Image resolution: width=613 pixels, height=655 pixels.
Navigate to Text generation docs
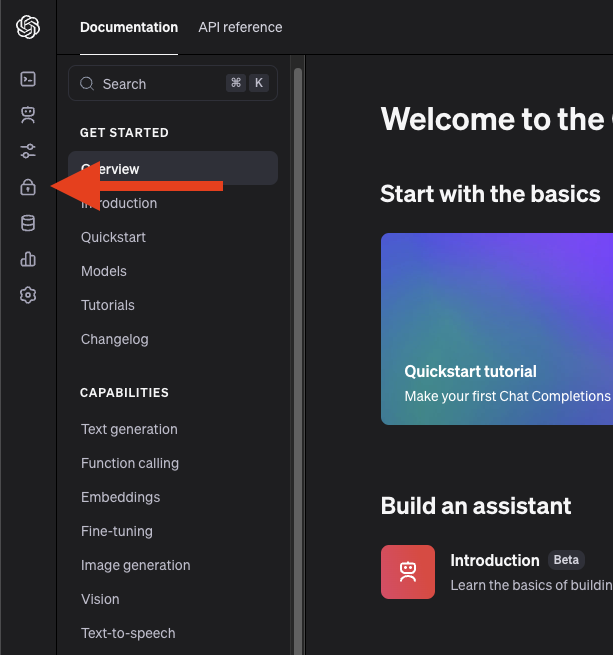[x=129, y=429]
